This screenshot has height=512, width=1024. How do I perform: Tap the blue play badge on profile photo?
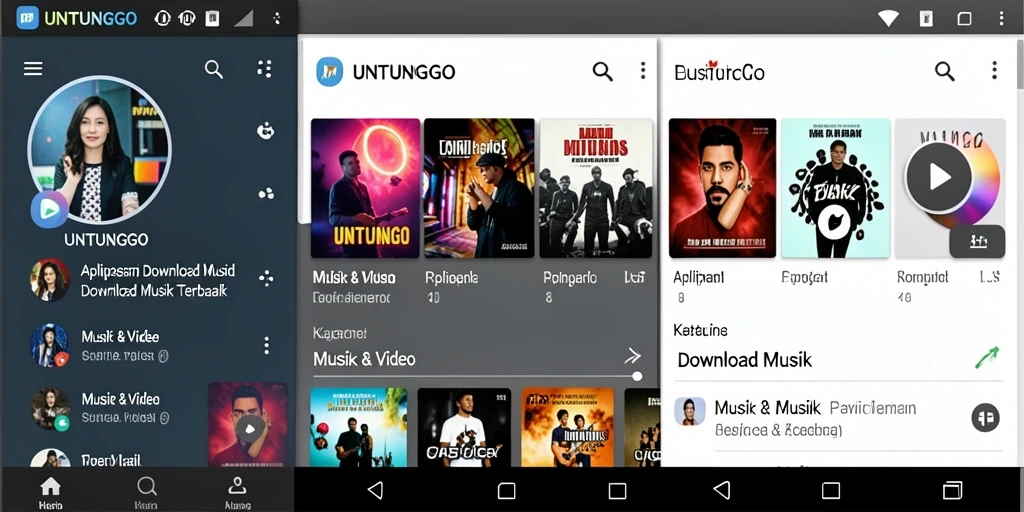coord(50,209)
